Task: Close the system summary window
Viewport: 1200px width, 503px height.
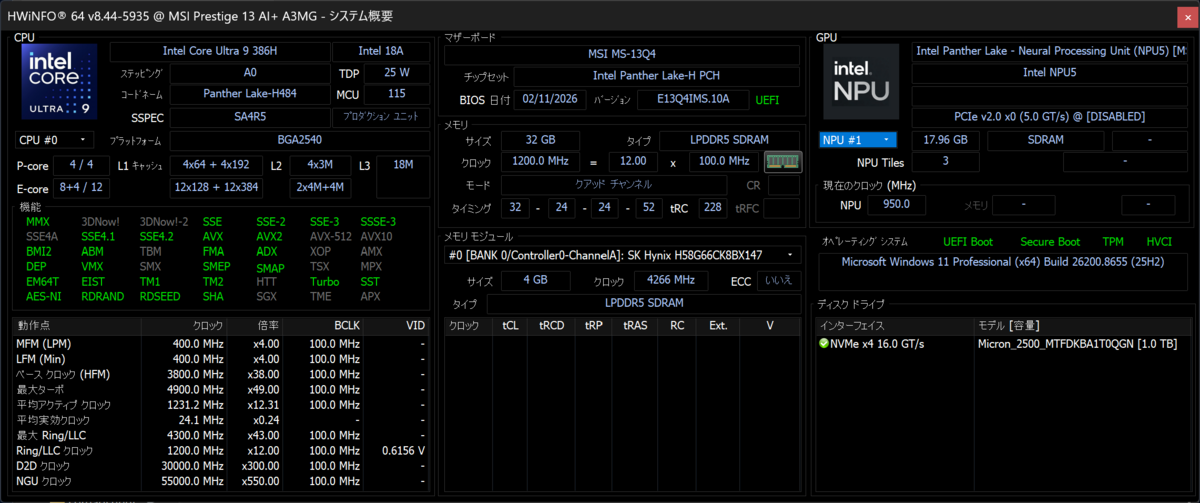Action: 1187,16
